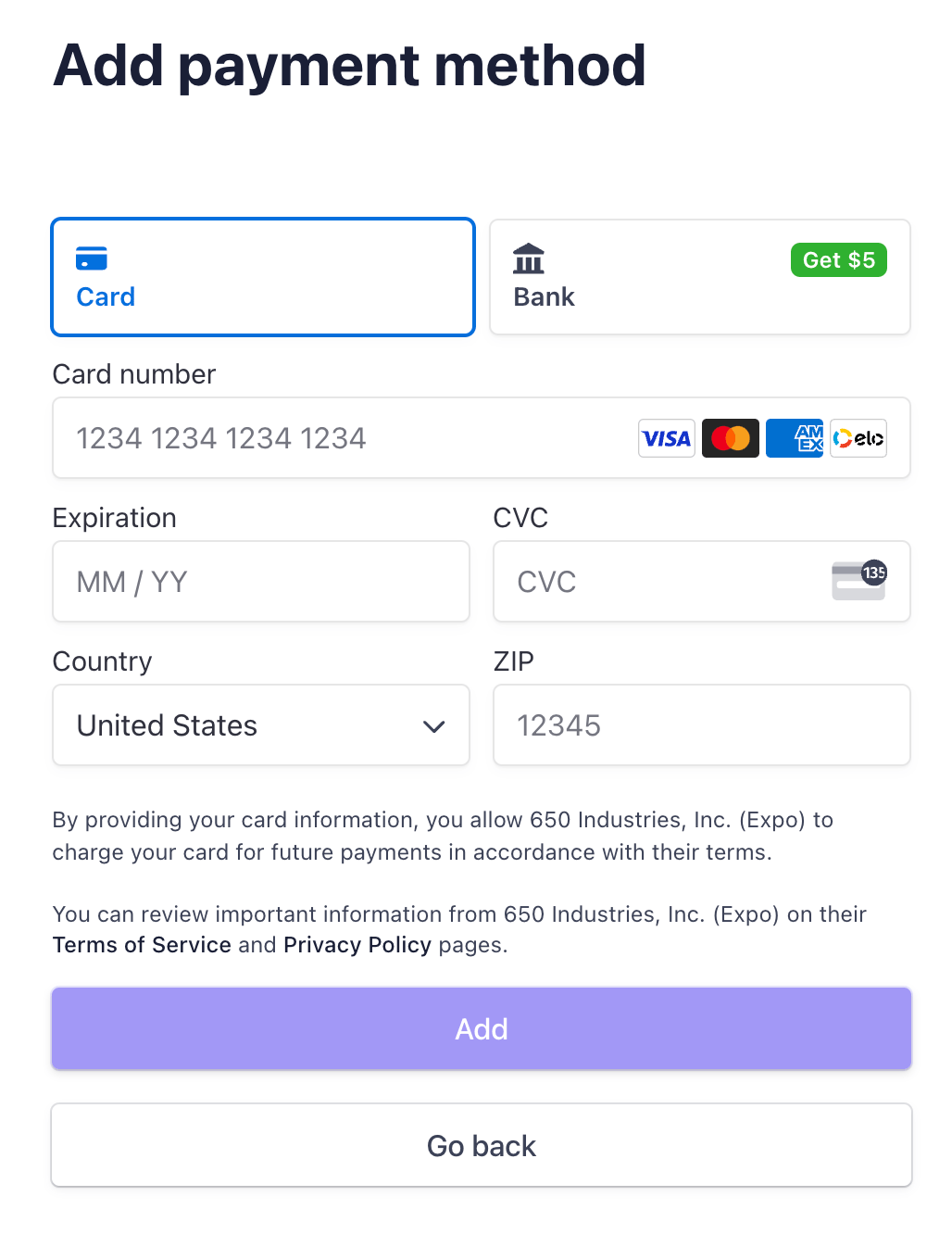Click the Mastercard brand icon

coord(730,437)
